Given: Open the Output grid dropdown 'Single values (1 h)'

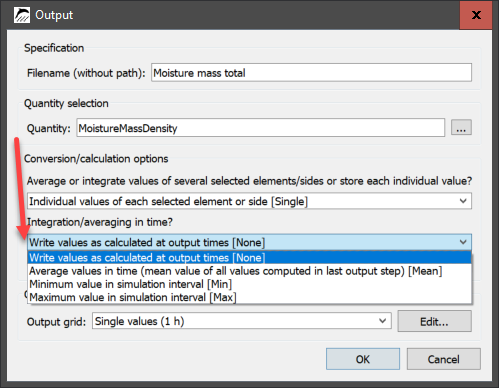Looking at the screenshot, I should 242,321.
